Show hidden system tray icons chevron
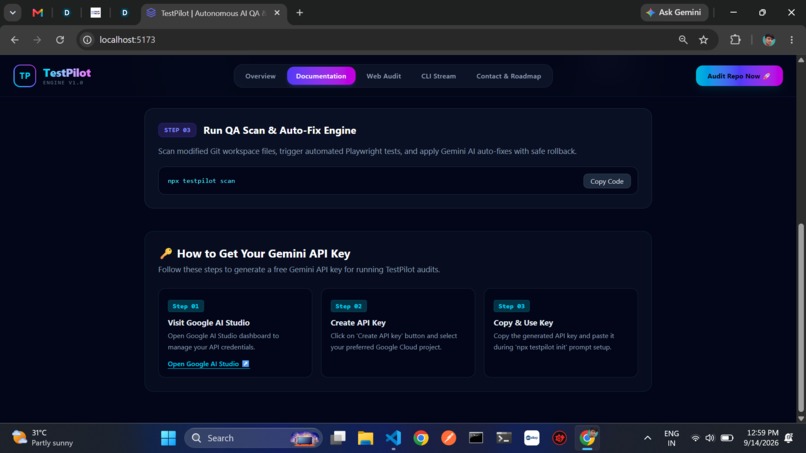Screen dimensions: 806x453 [x=647, y=438]
